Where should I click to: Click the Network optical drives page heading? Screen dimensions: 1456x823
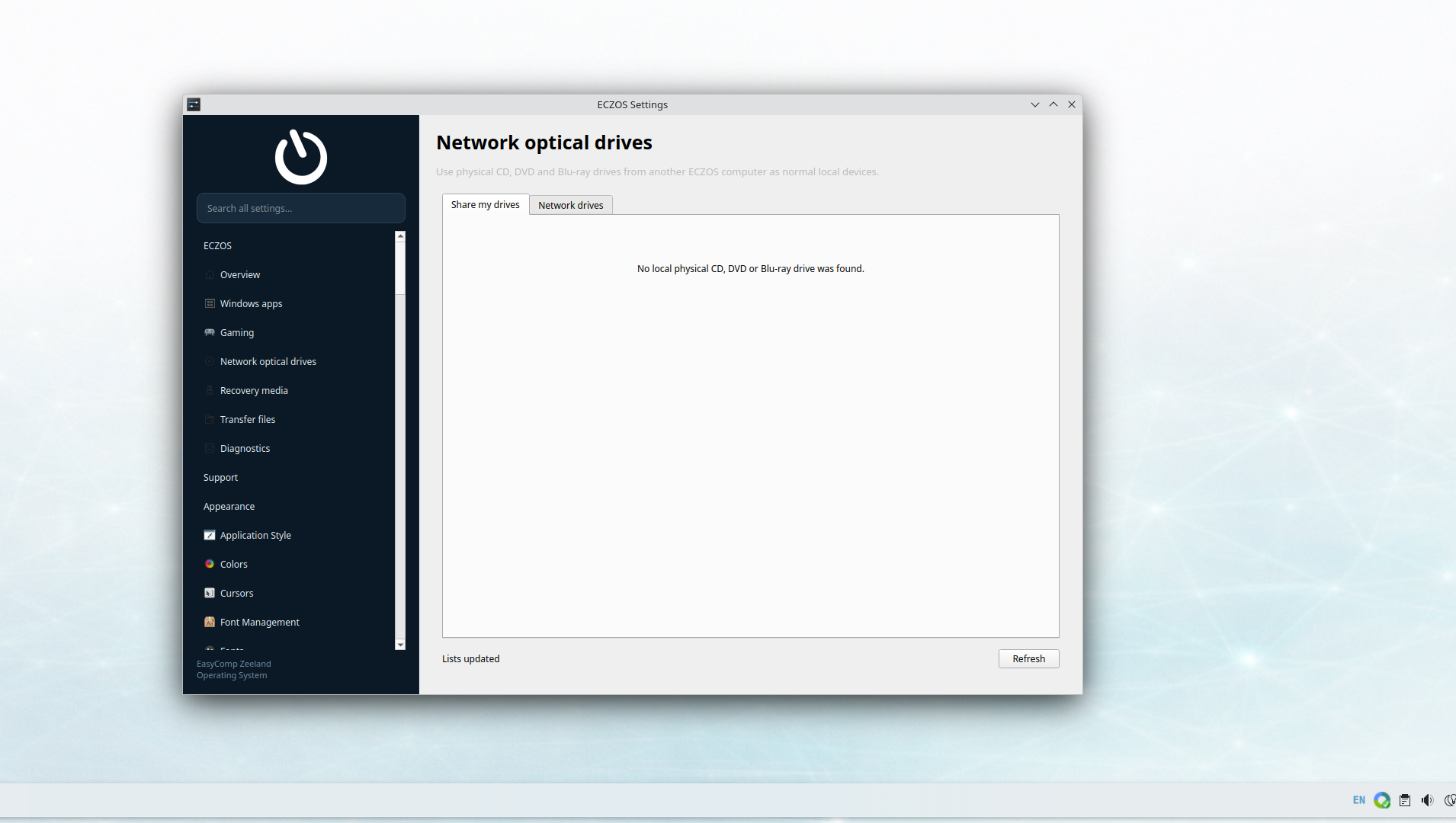(x=544, y=143)
